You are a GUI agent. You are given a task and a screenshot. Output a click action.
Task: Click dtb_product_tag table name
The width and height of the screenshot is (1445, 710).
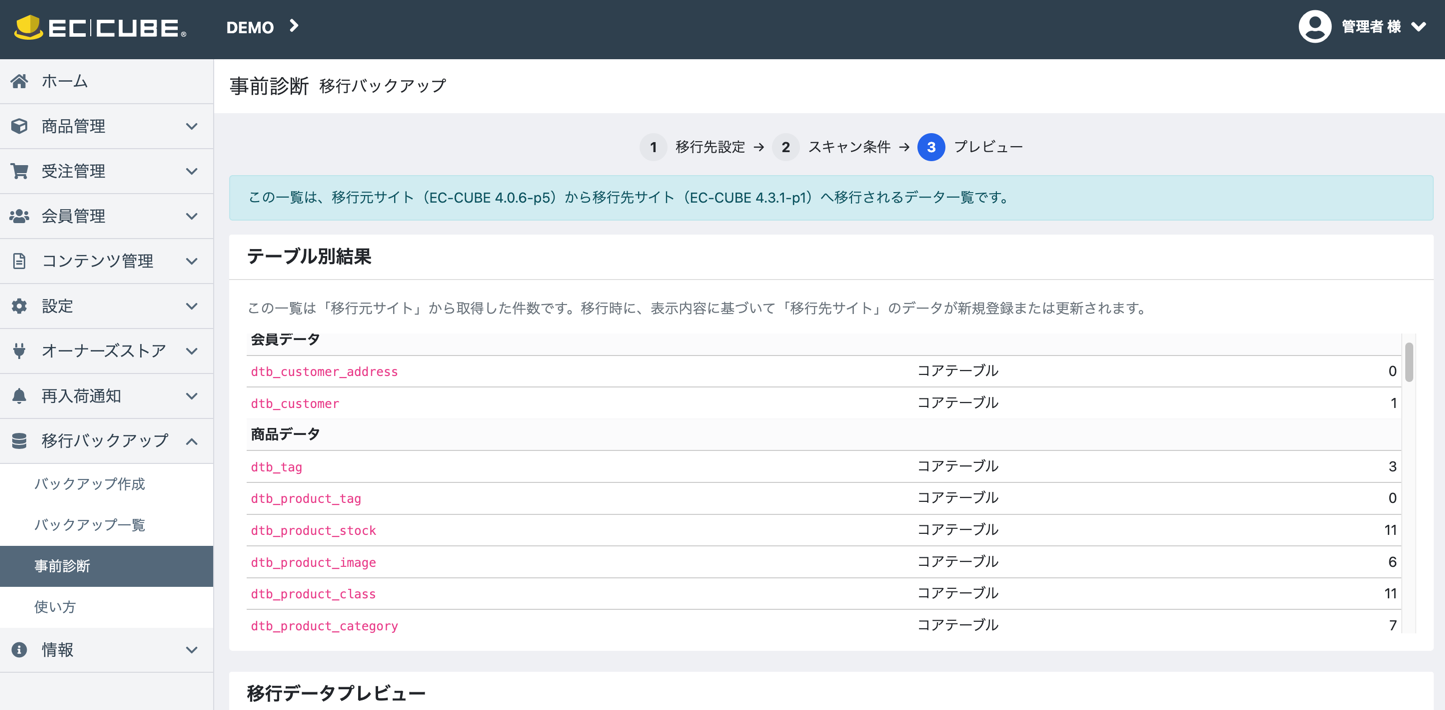pos(306,499)
